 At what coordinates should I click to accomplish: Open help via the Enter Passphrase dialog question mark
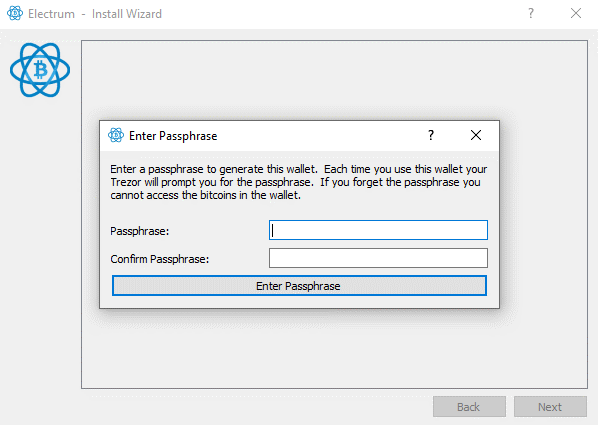(431, 135)
